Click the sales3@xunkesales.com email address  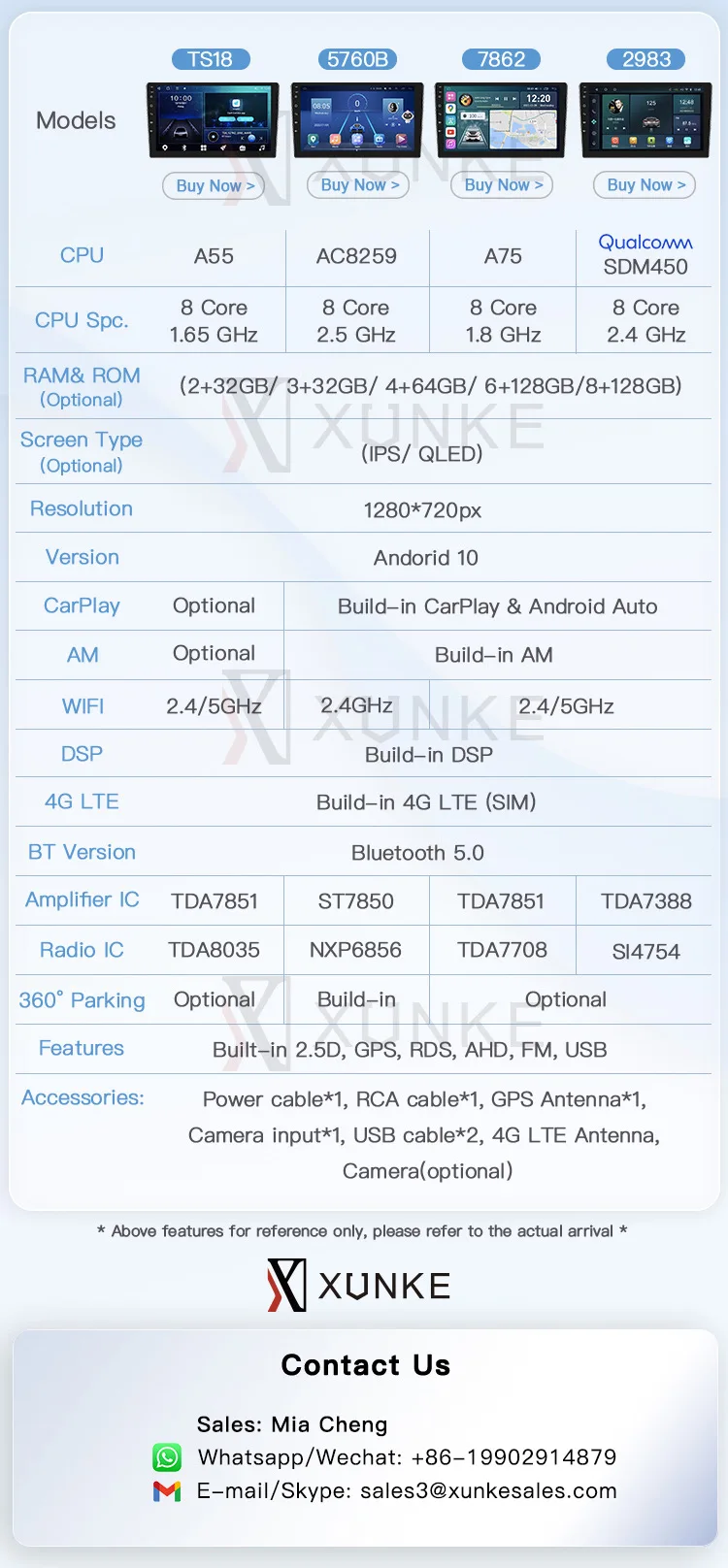coord(488,1491)
